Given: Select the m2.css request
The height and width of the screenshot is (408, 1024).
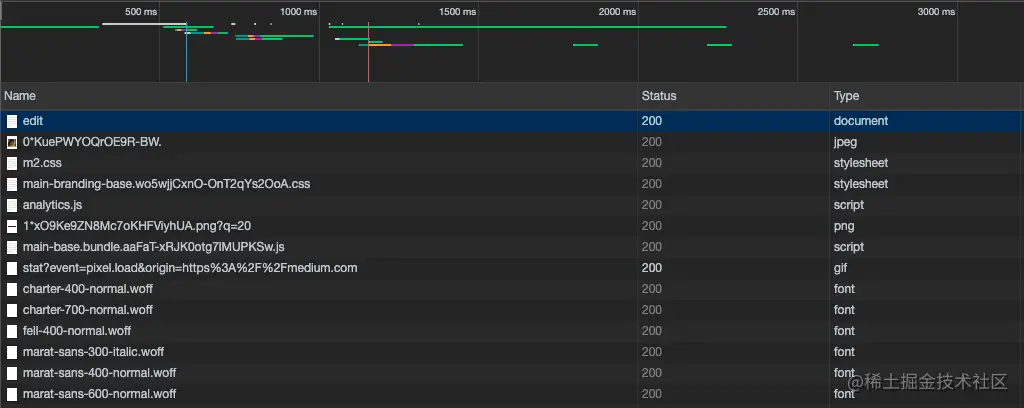Looking at the screenshot, I should (512, 163).
